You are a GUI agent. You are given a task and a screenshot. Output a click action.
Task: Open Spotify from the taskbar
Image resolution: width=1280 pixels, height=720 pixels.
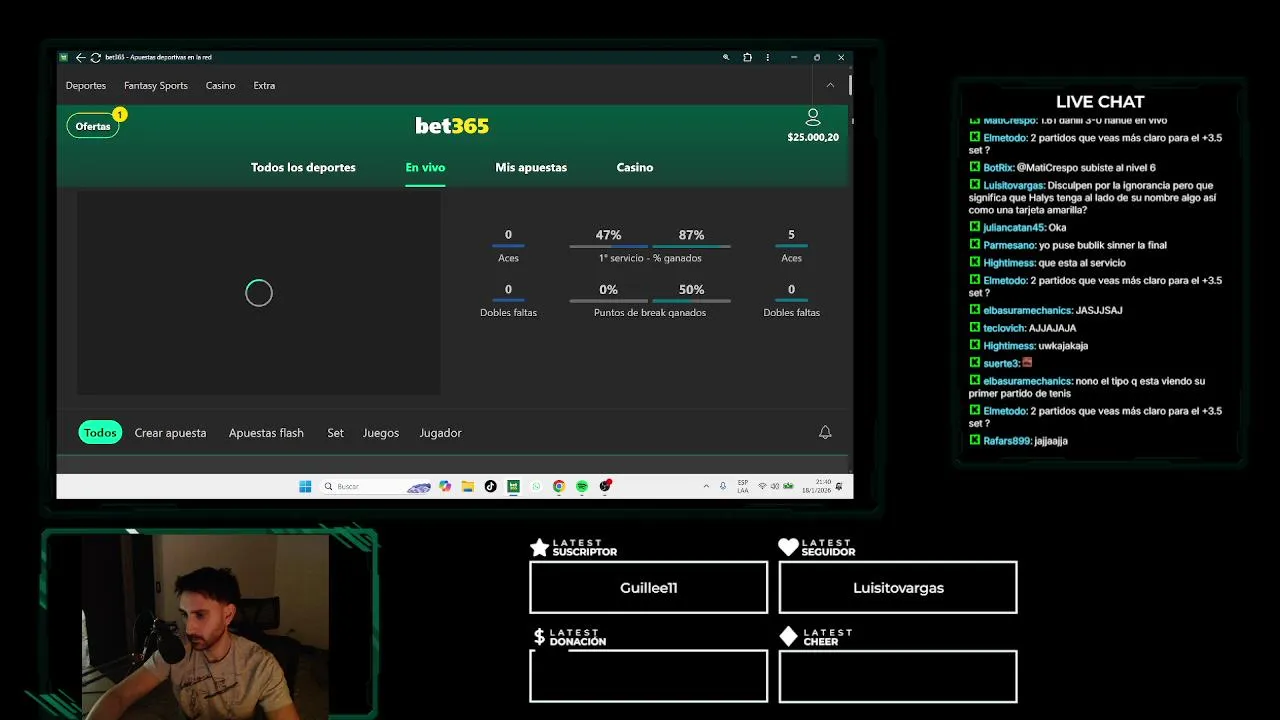point(582,486)
